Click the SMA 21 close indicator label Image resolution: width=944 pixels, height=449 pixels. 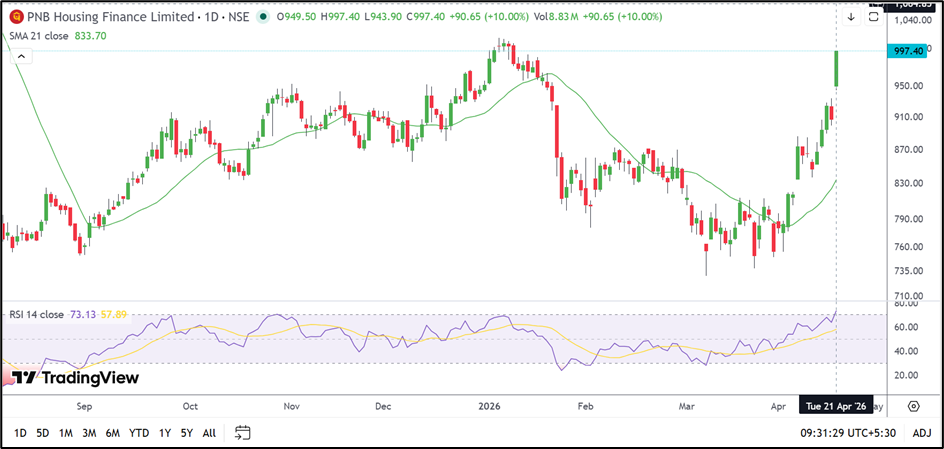pos(40,36)
